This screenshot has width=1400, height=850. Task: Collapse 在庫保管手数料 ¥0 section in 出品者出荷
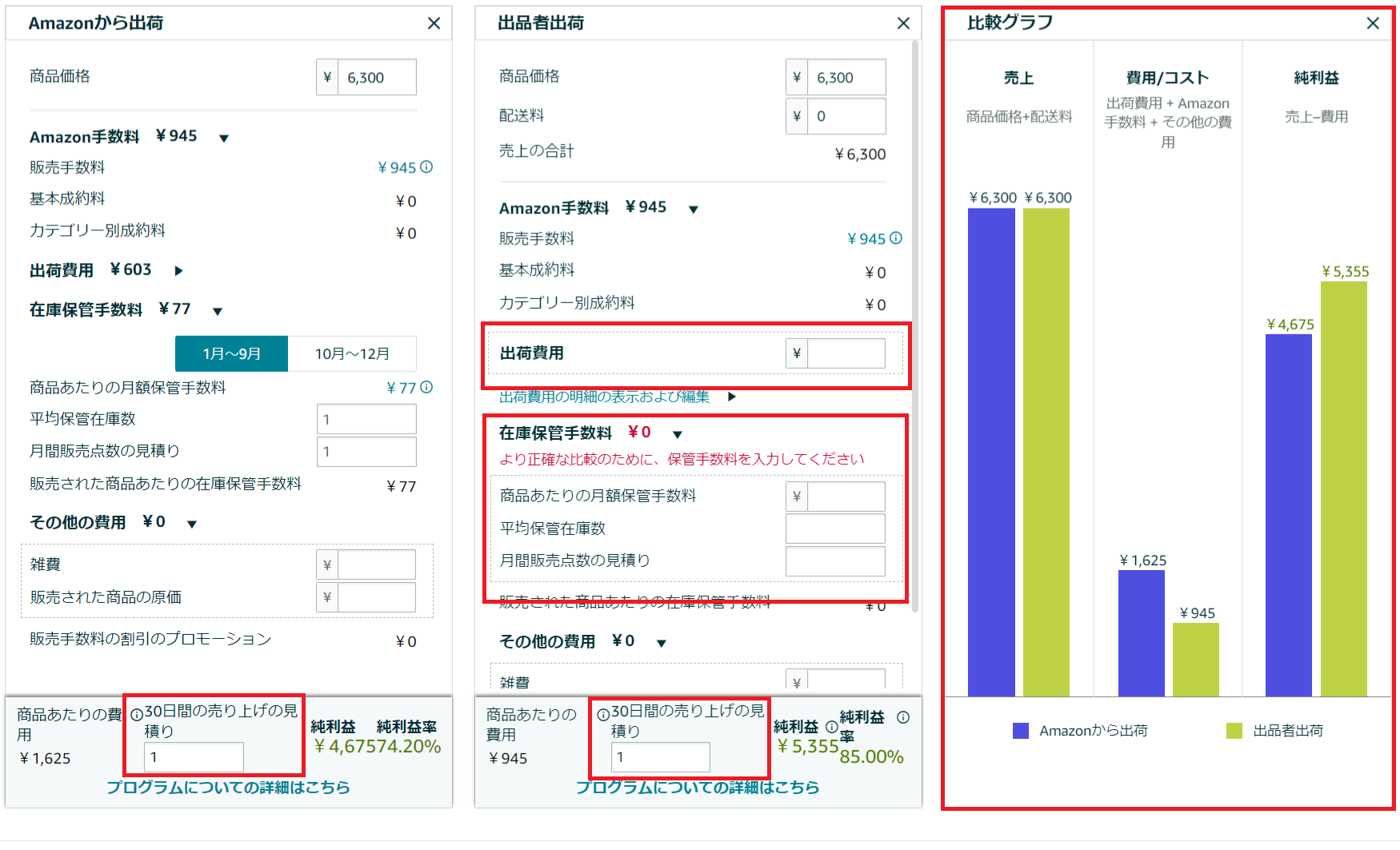(678, 435)
